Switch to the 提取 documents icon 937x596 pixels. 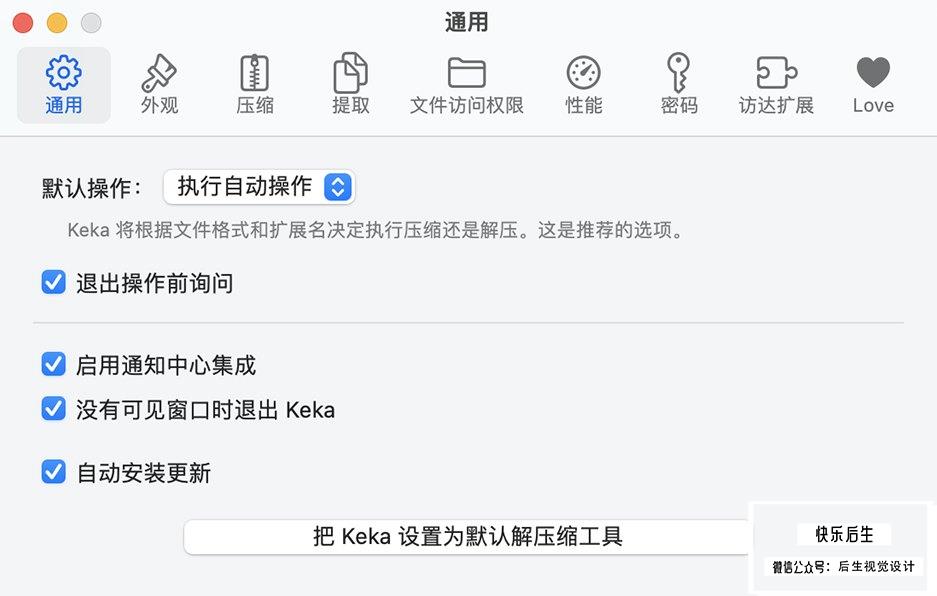click(350, 73)
